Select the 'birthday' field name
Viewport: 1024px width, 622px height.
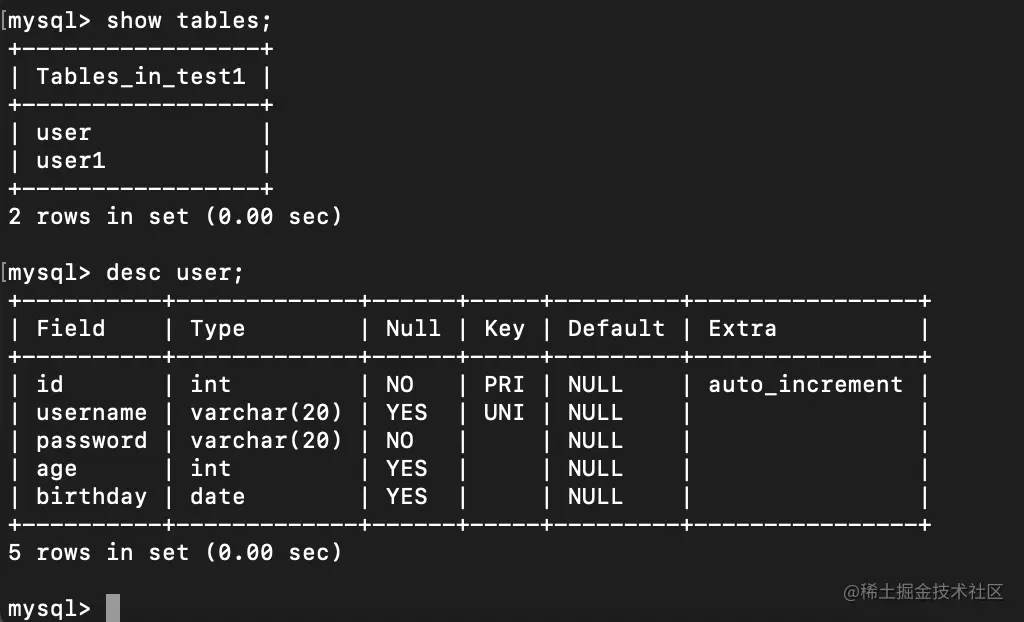91,496
